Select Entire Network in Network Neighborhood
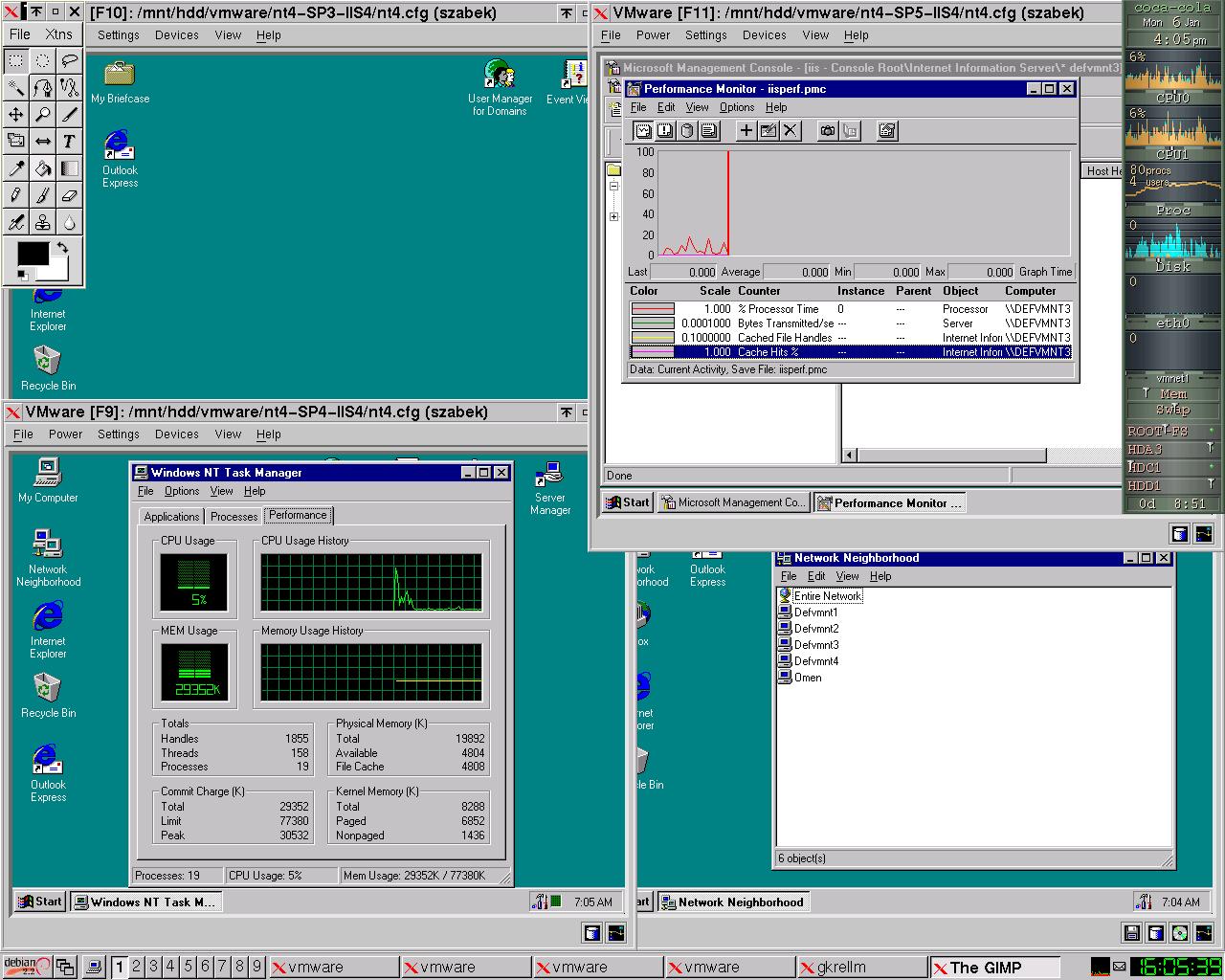 coord(820,596)
